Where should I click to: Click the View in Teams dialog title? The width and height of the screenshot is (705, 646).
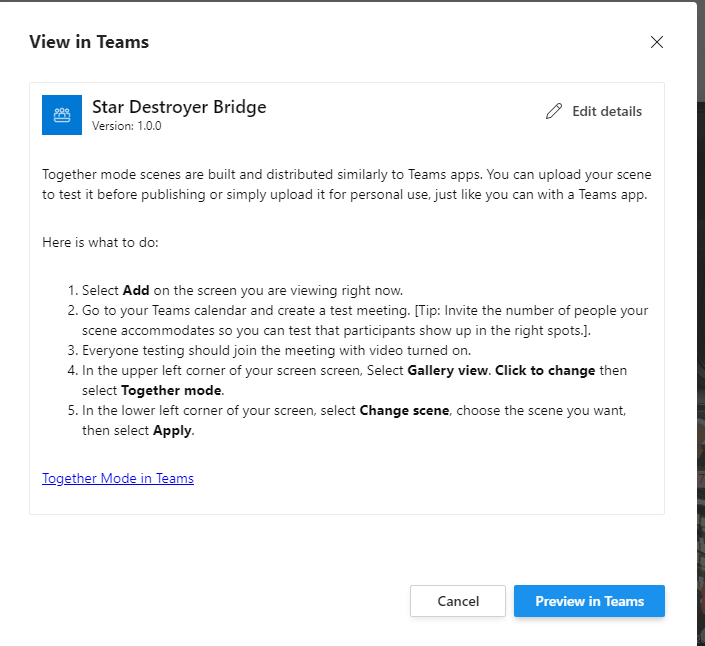[x=89, y=42]
